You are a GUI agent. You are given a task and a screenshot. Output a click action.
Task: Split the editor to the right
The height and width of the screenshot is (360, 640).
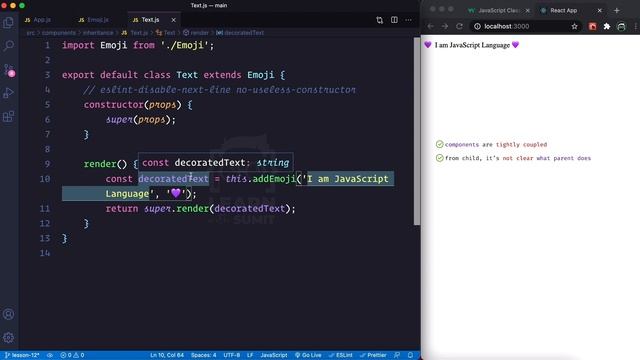(x=394, y=20)
